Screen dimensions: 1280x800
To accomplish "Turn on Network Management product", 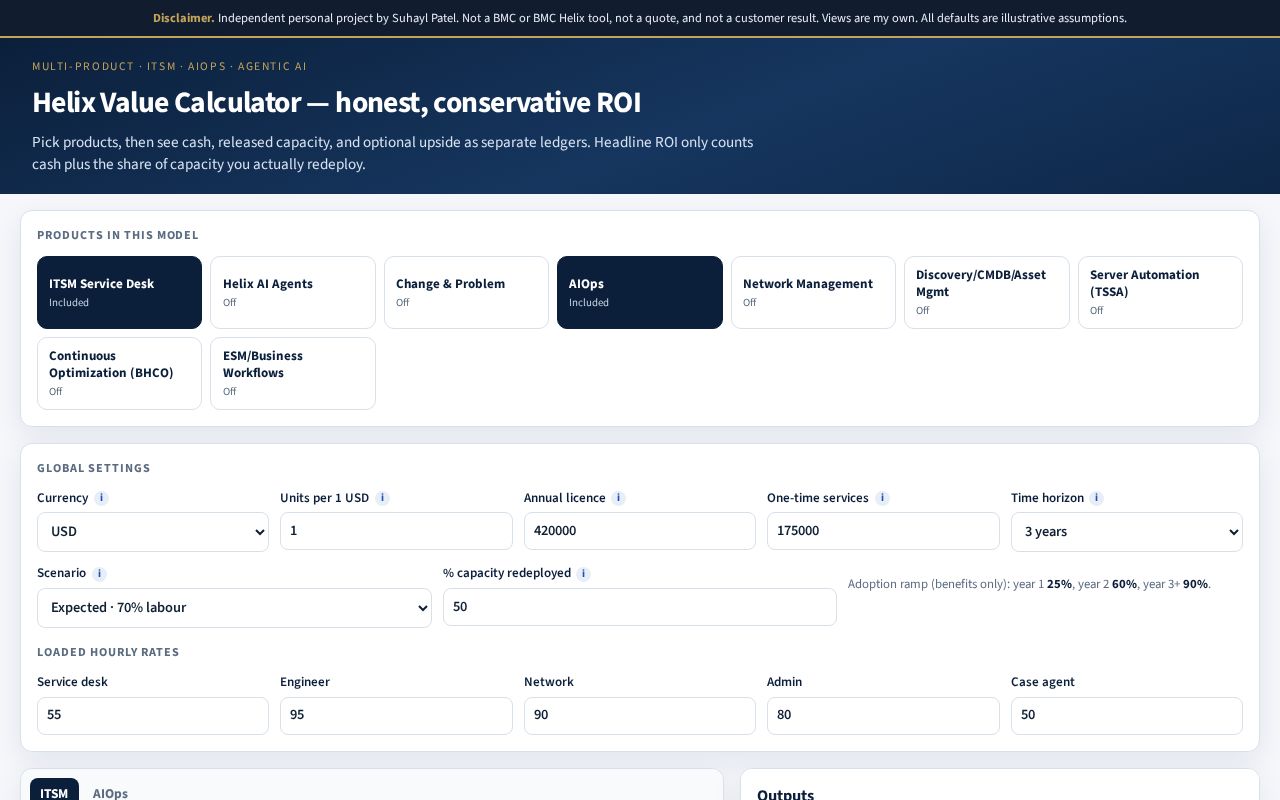I will (813, 292).
